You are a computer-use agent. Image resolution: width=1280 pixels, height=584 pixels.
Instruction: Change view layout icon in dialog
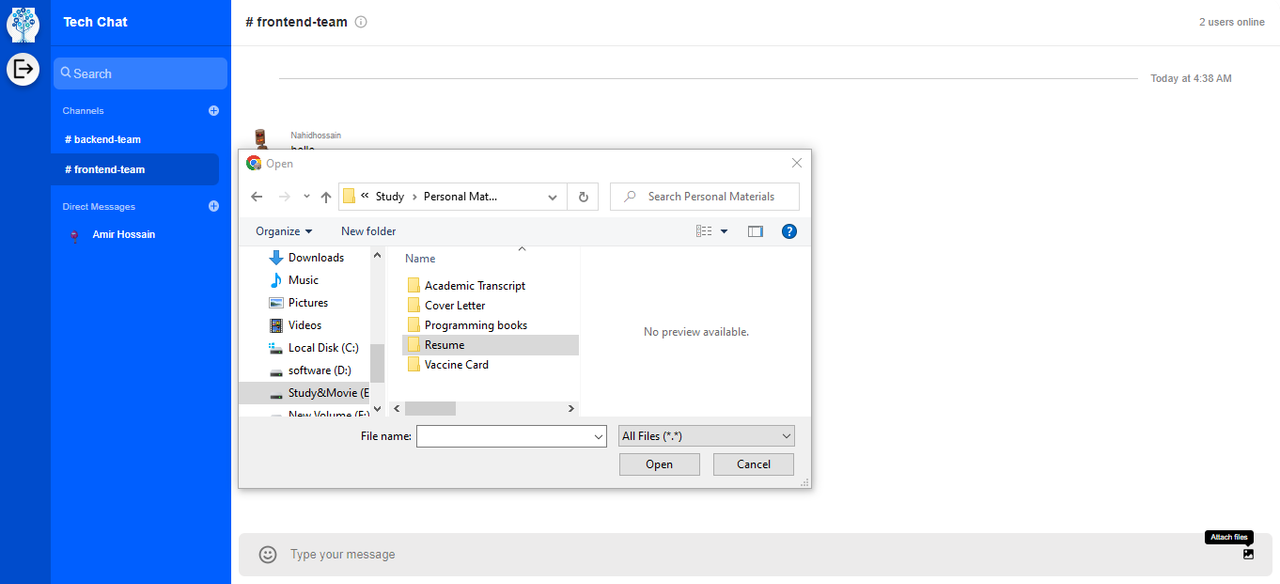pos(704,231)
